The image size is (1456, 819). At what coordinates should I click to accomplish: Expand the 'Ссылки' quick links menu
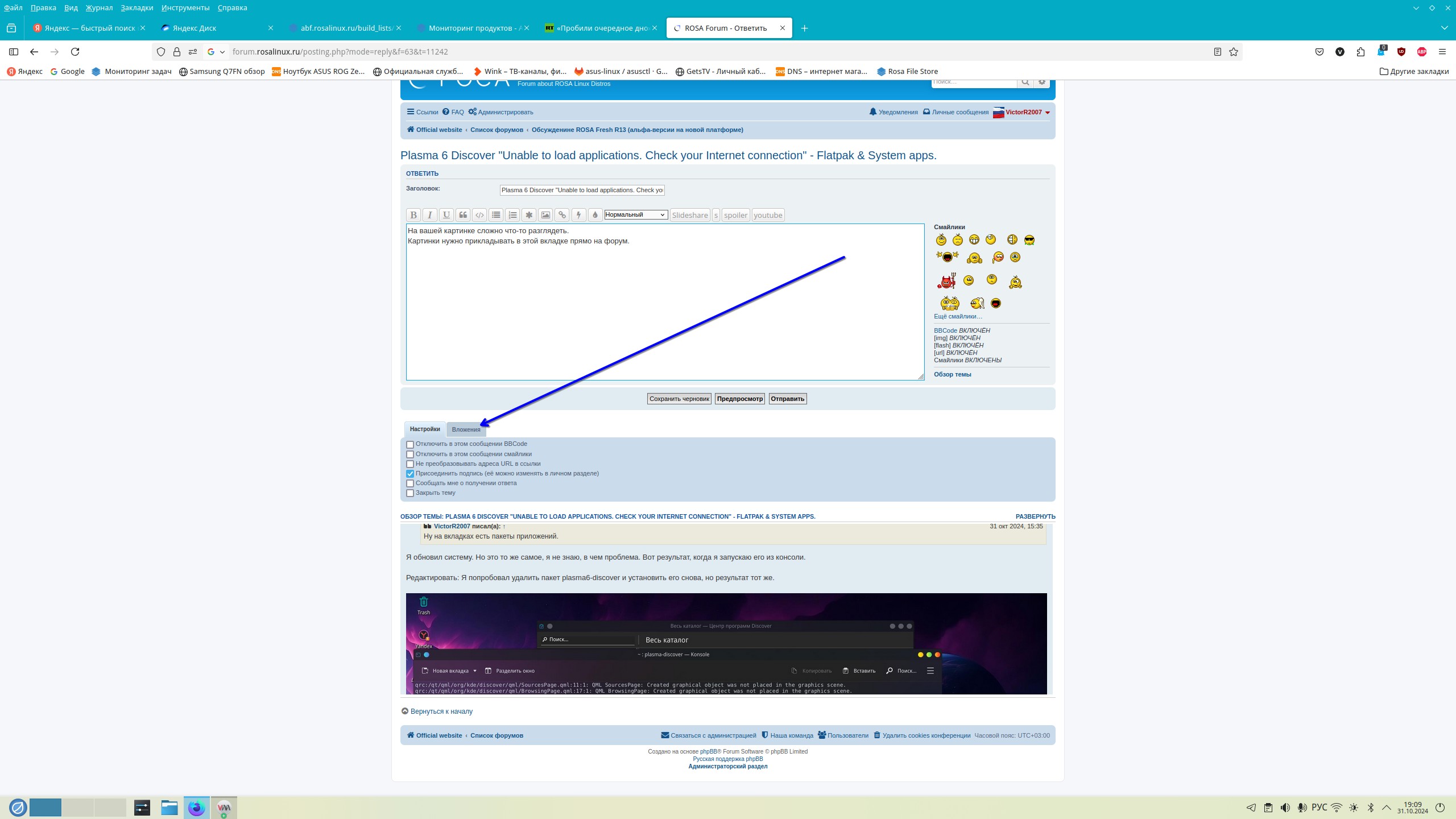point(423,112)
